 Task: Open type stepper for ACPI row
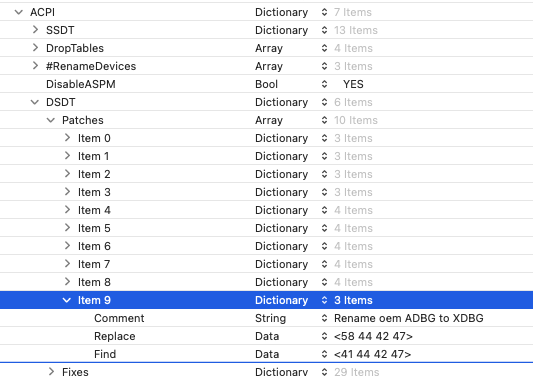[x=324, y=12]
